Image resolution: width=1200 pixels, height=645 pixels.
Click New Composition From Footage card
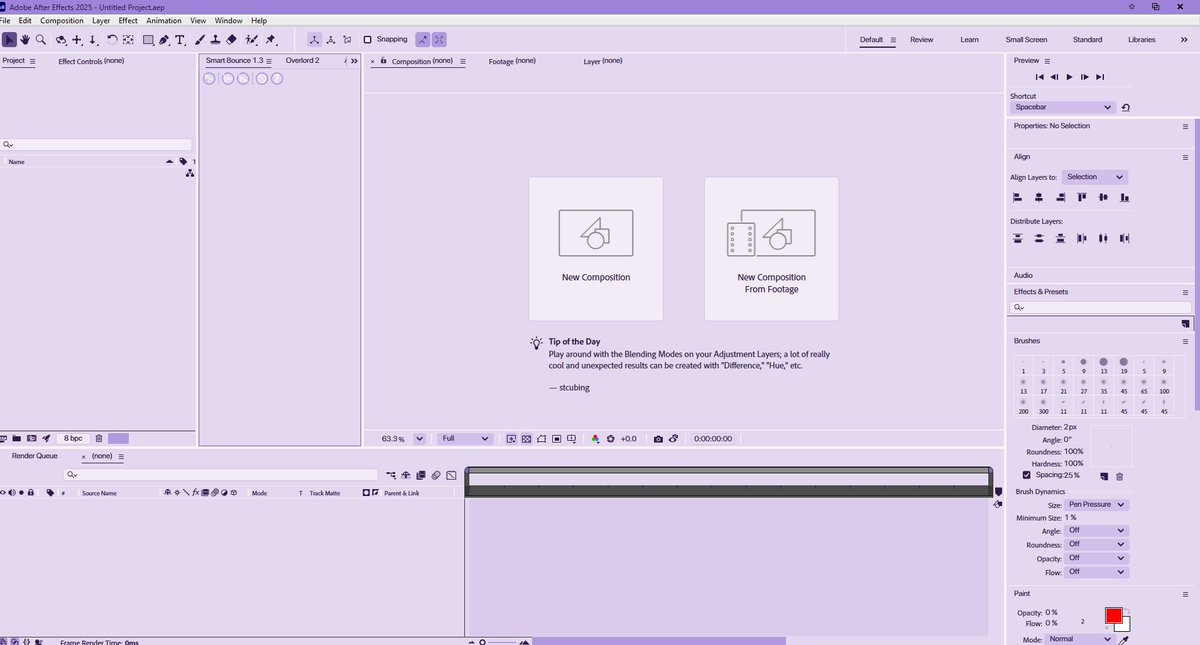pyautogui.click(x=772, y=249)
